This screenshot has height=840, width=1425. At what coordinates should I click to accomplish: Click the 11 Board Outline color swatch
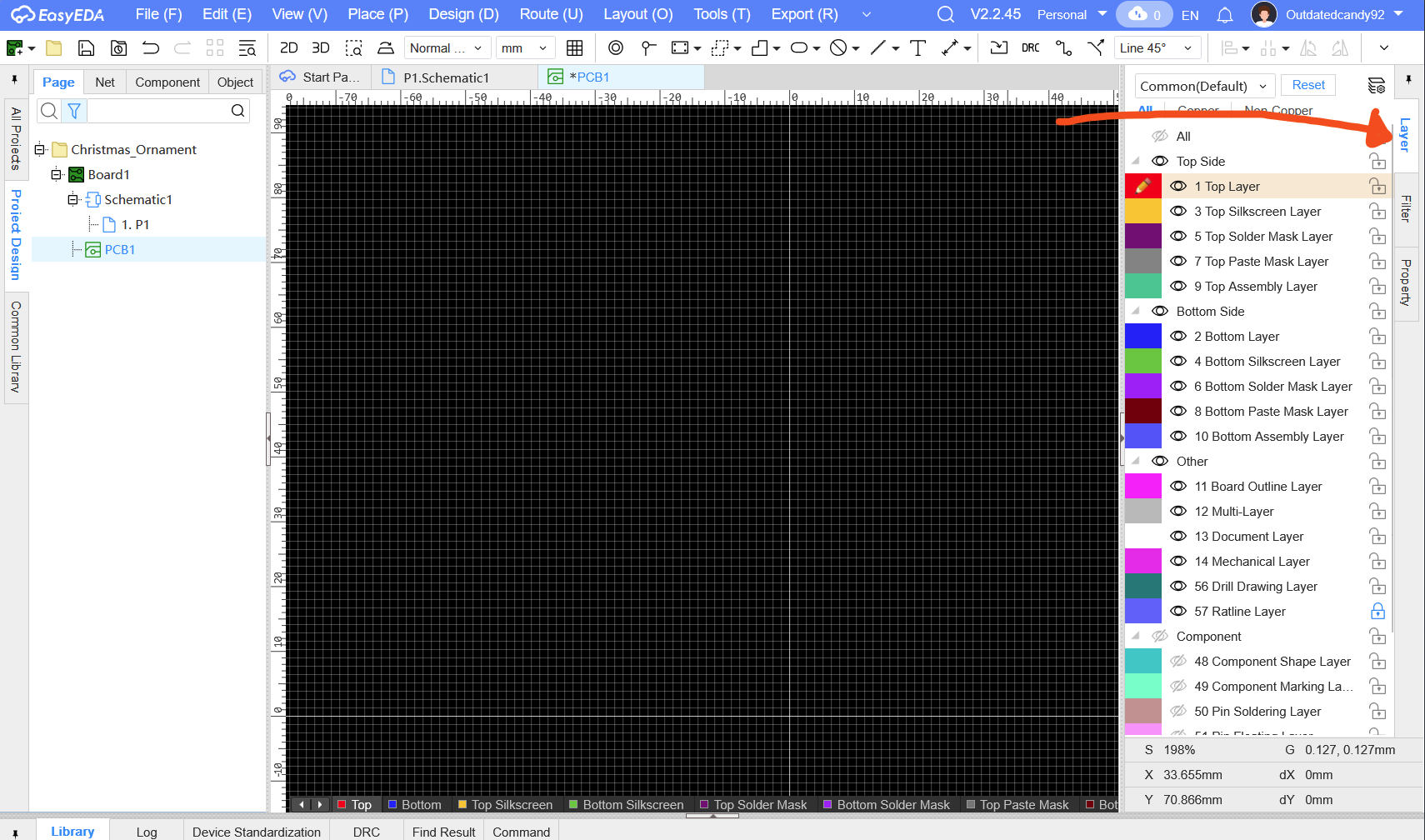point(1142,487)
